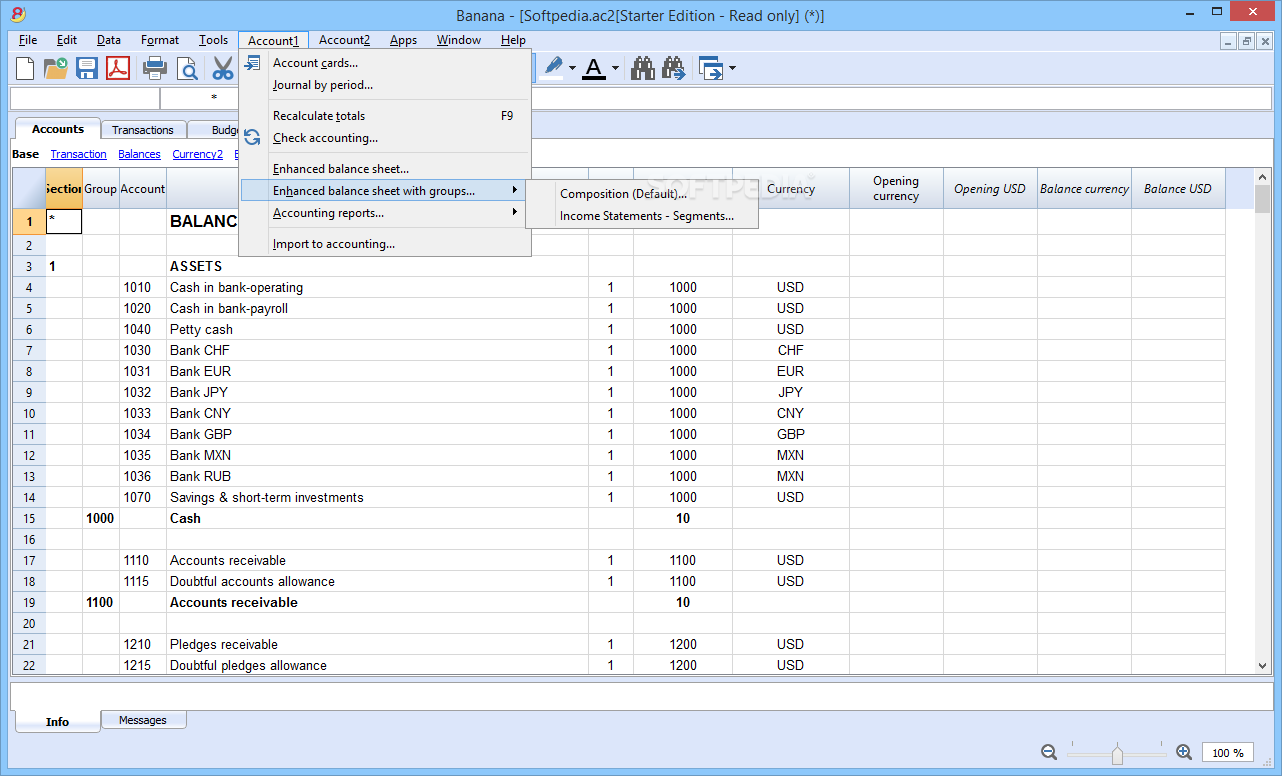Image resolution: width=1282 pixels, height=776 pixels.
Task: Click the CHF currency cell
Action: click(790, 350)
